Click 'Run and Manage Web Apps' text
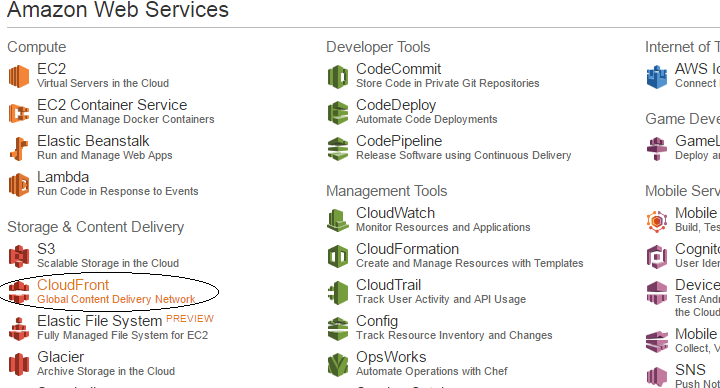The image size is (720, 388). [105, 155]
